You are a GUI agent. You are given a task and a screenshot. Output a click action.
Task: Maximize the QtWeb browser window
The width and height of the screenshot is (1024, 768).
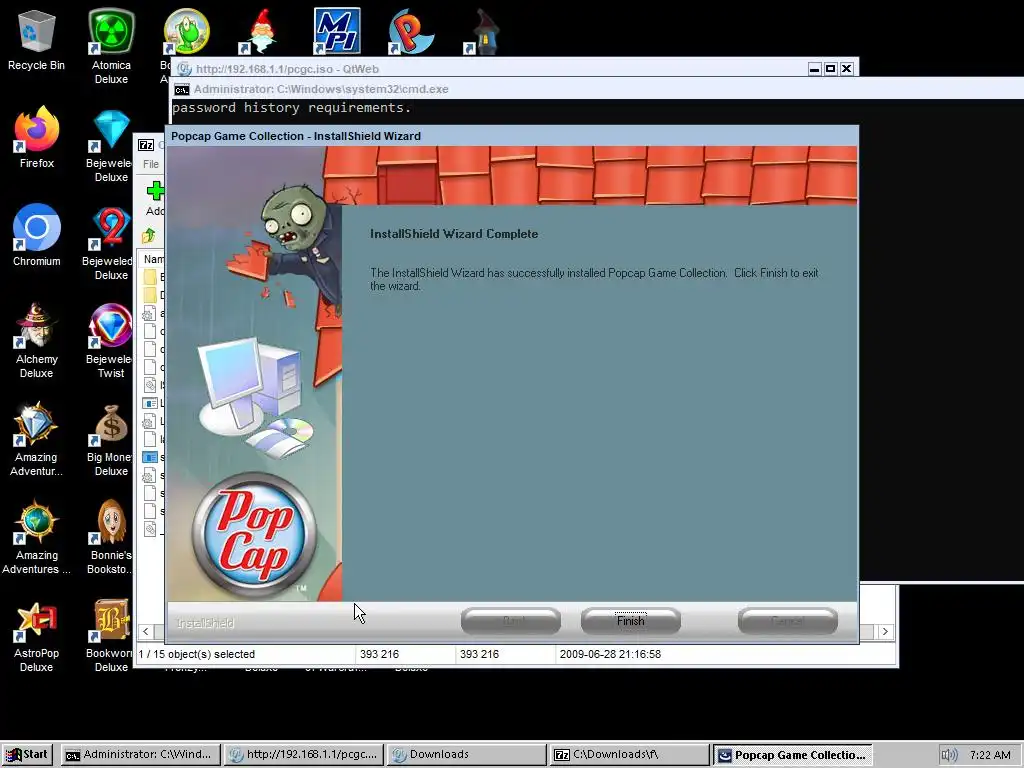click(x=830, y=69)
